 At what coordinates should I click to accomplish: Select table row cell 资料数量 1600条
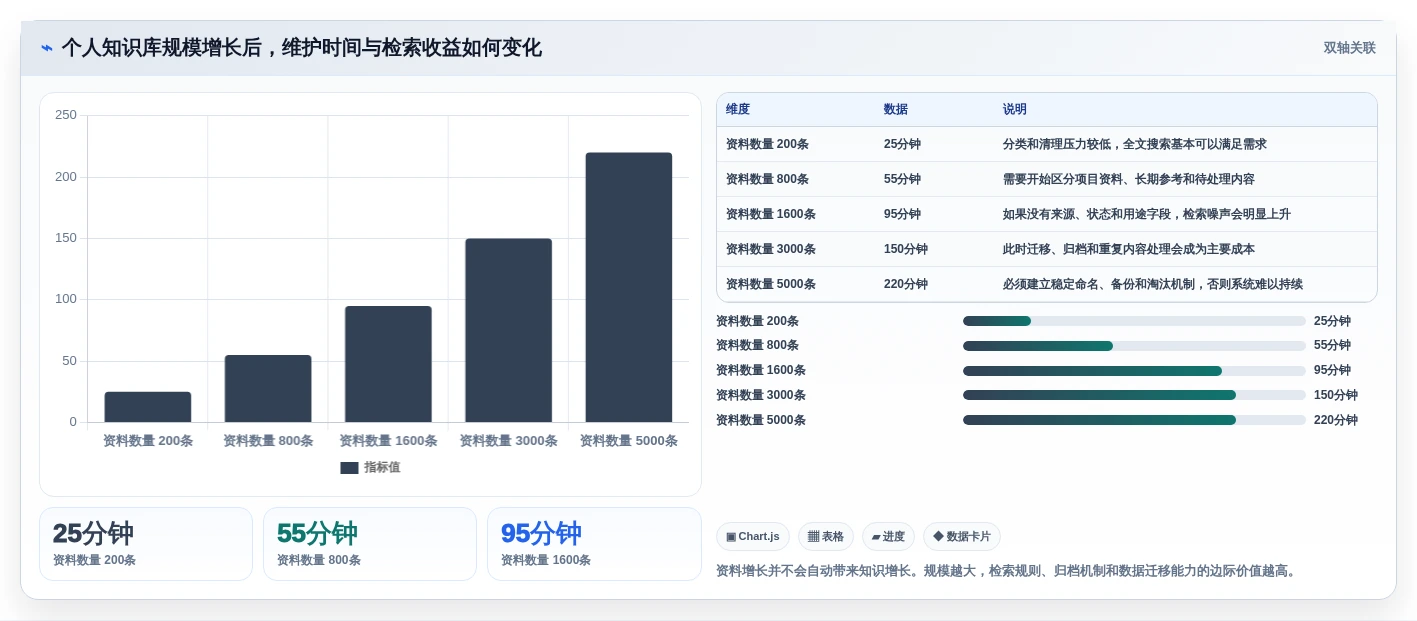click(x=771, y=214)
